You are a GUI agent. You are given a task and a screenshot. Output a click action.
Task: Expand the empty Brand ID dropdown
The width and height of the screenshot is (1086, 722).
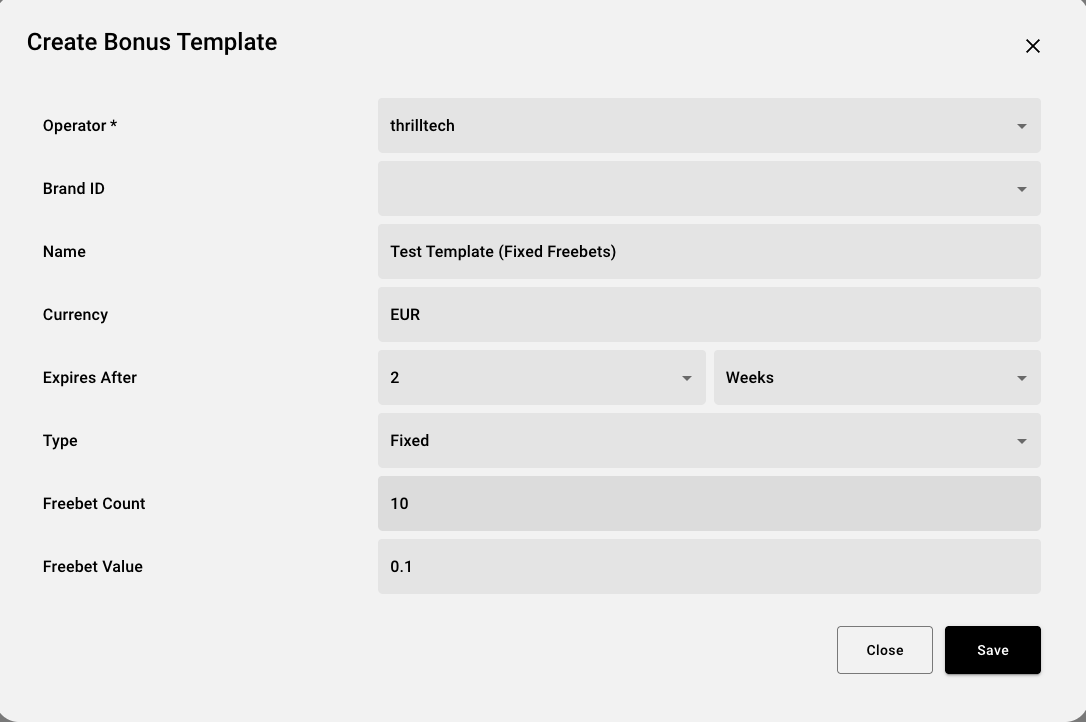click(708, 189)
